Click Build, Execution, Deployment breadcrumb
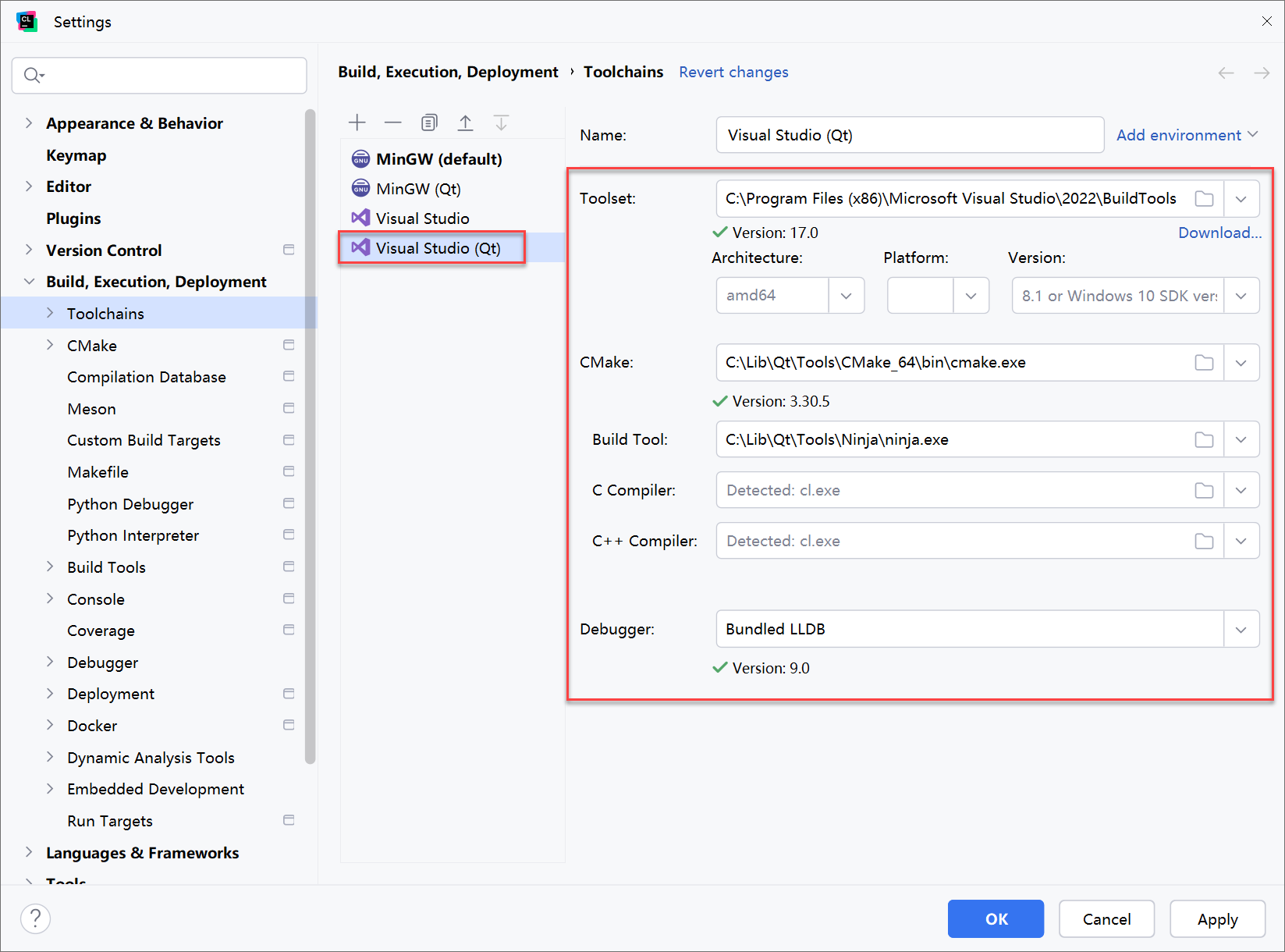 pyautogui.click(x=448, y=72)
